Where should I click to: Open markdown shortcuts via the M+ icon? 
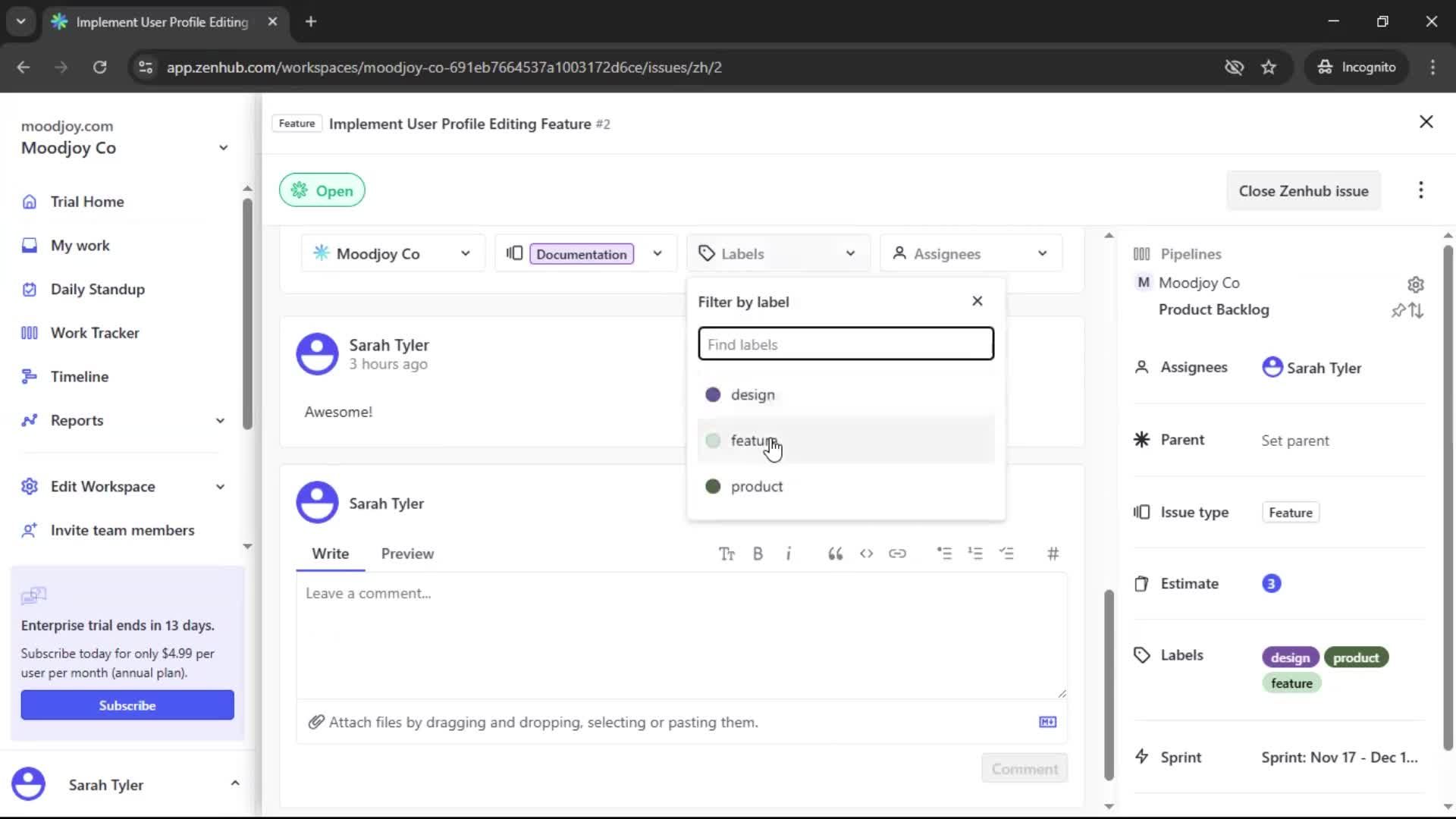1047,722
